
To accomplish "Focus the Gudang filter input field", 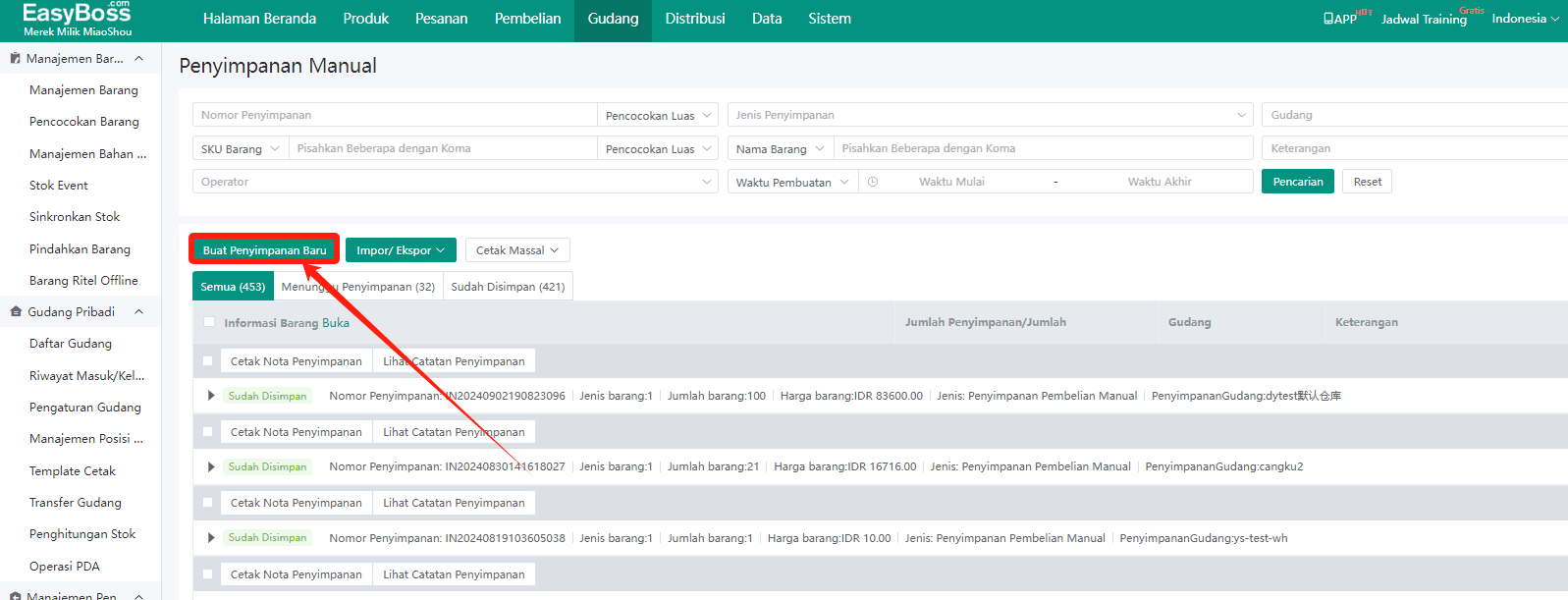I will click(1414, 115).
